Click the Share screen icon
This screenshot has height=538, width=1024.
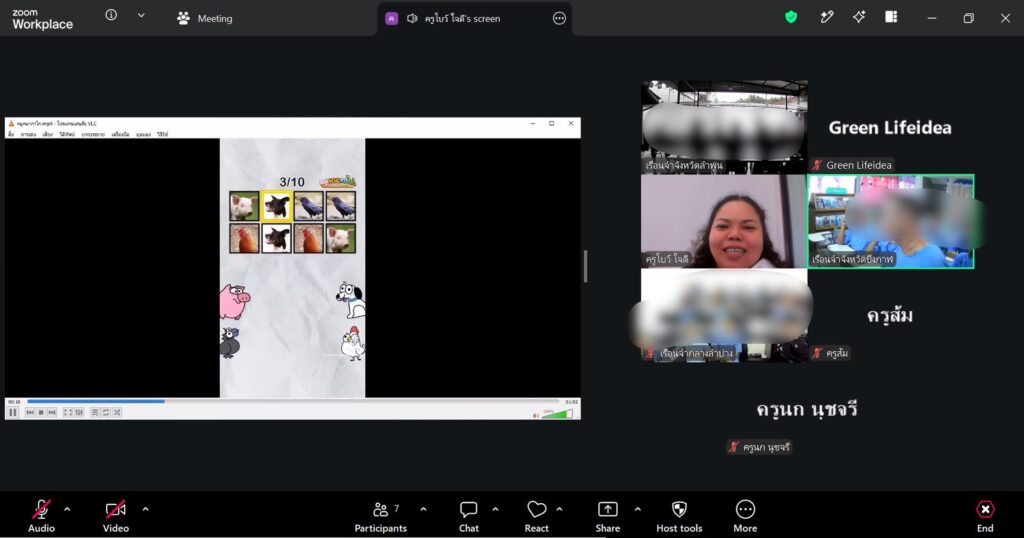(x=607, y=509)
